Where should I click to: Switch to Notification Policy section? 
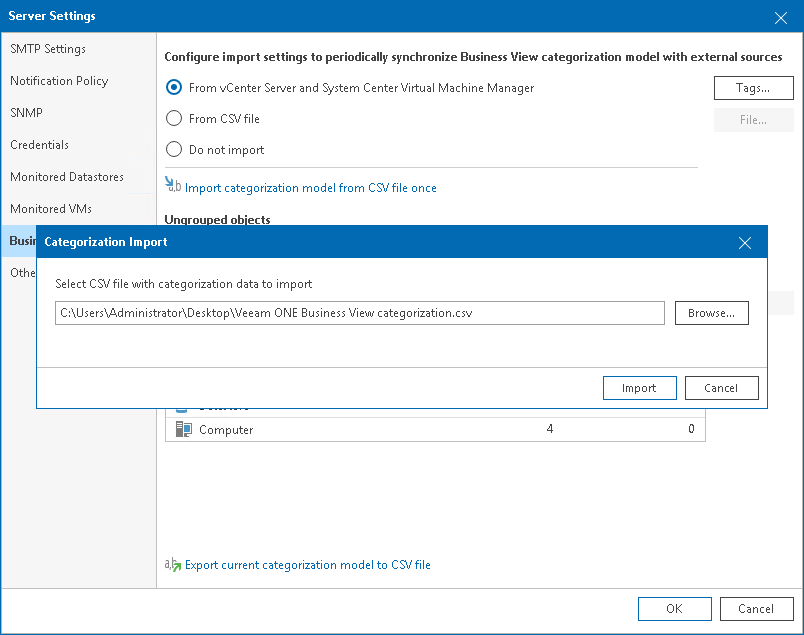(x=59, y=81)
